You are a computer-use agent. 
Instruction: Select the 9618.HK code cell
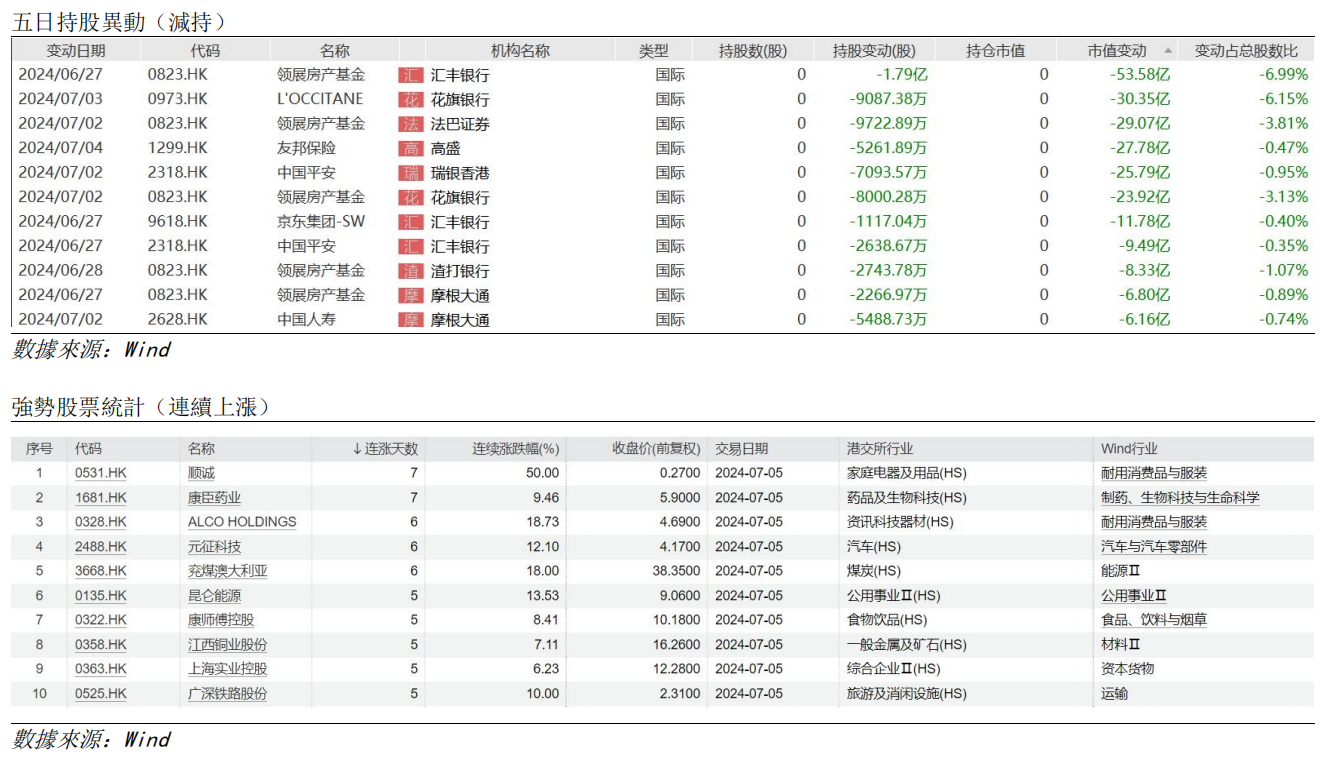(x=177, y=222)
